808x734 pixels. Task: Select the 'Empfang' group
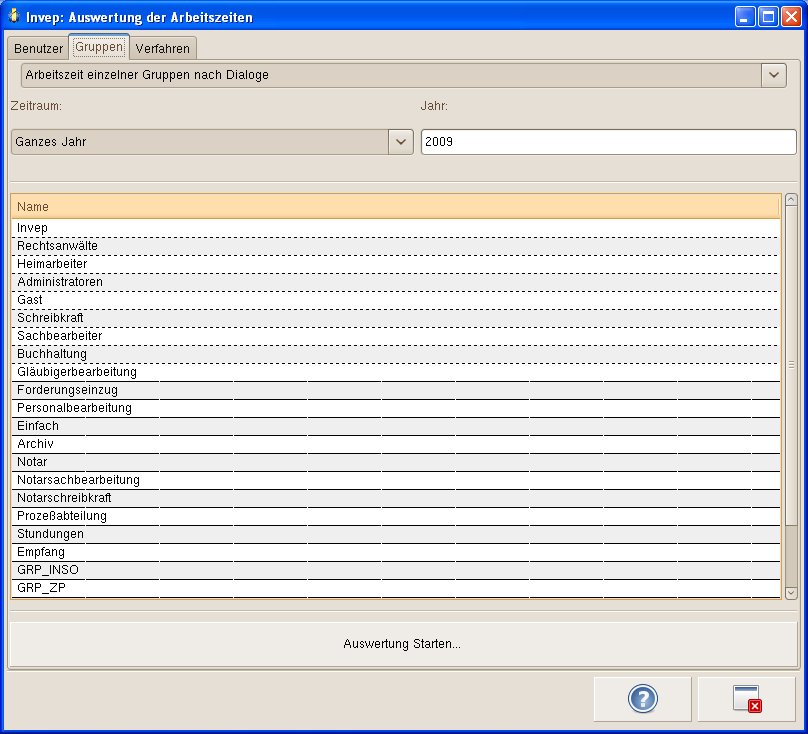point(395,553)
